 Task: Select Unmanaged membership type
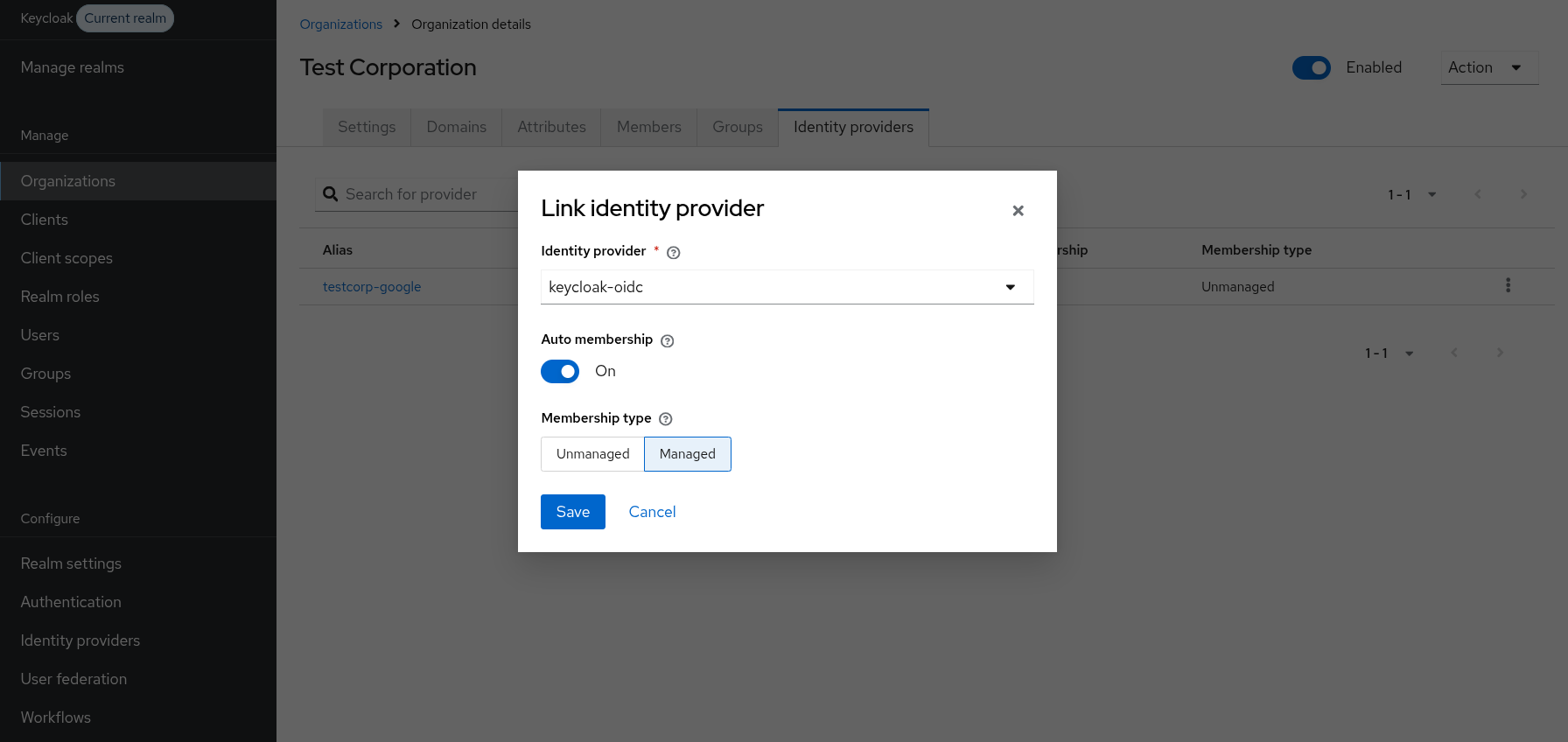[592, 454]
